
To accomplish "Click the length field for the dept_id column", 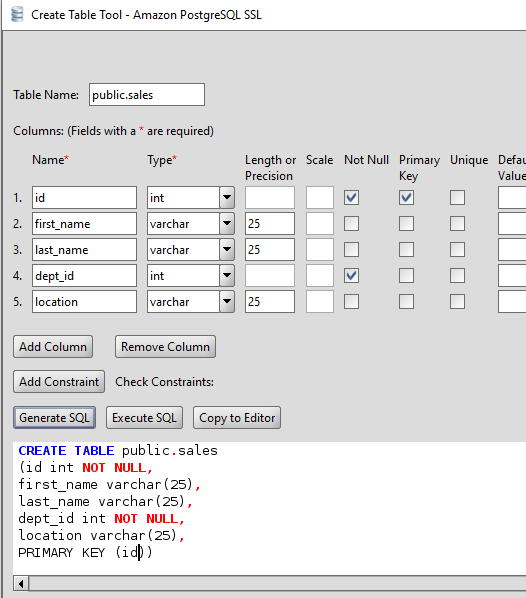I will (270, 275).
